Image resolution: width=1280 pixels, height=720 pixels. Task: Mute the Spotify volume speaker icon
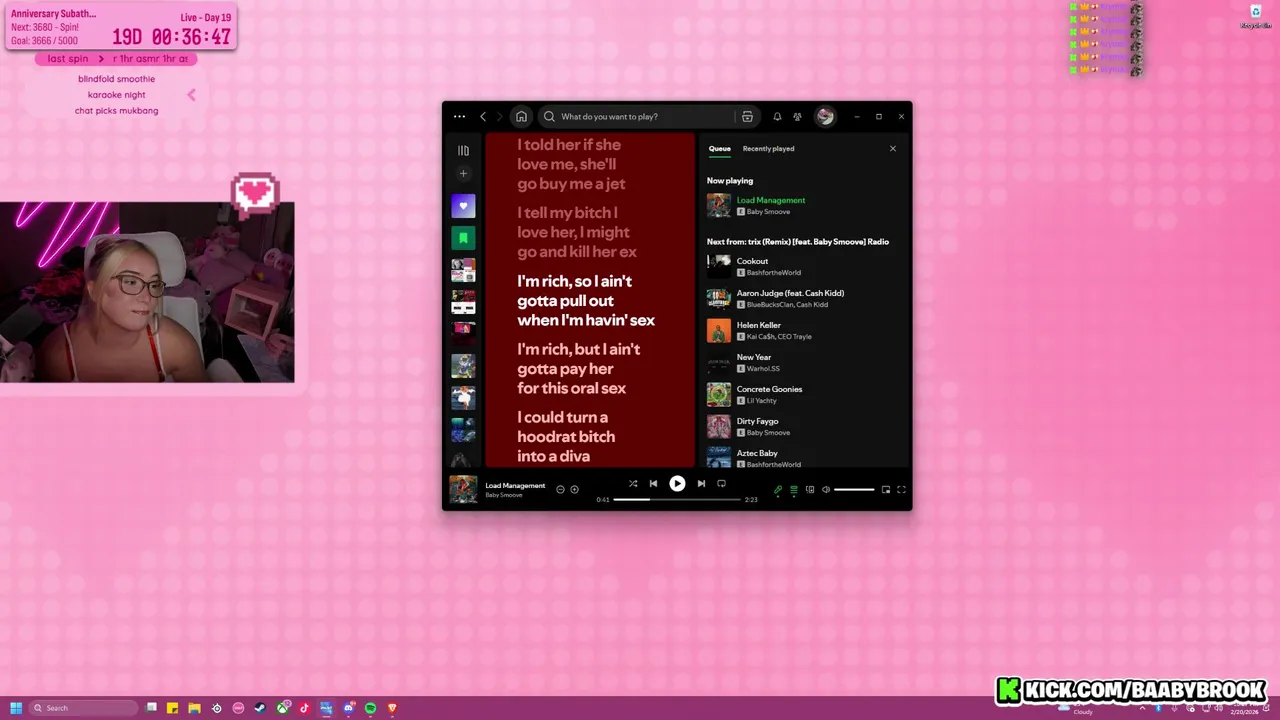[x=826, y=490]
